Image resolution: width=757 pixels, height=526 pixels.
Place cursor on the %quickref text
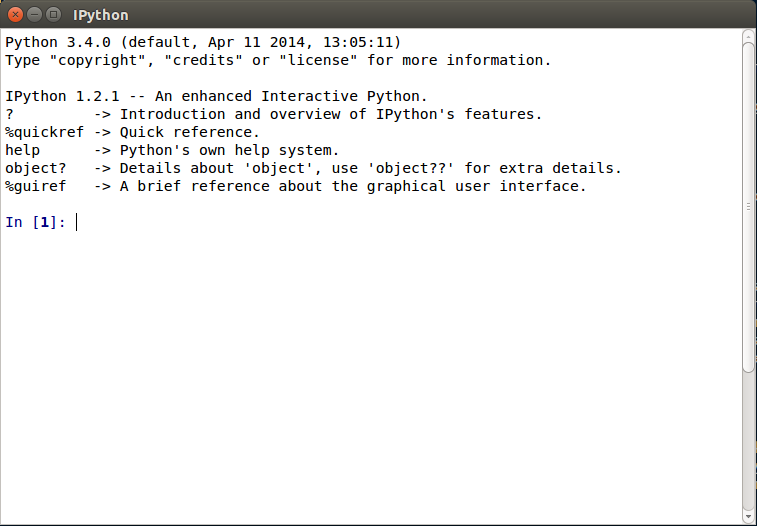tap(44, 132)
